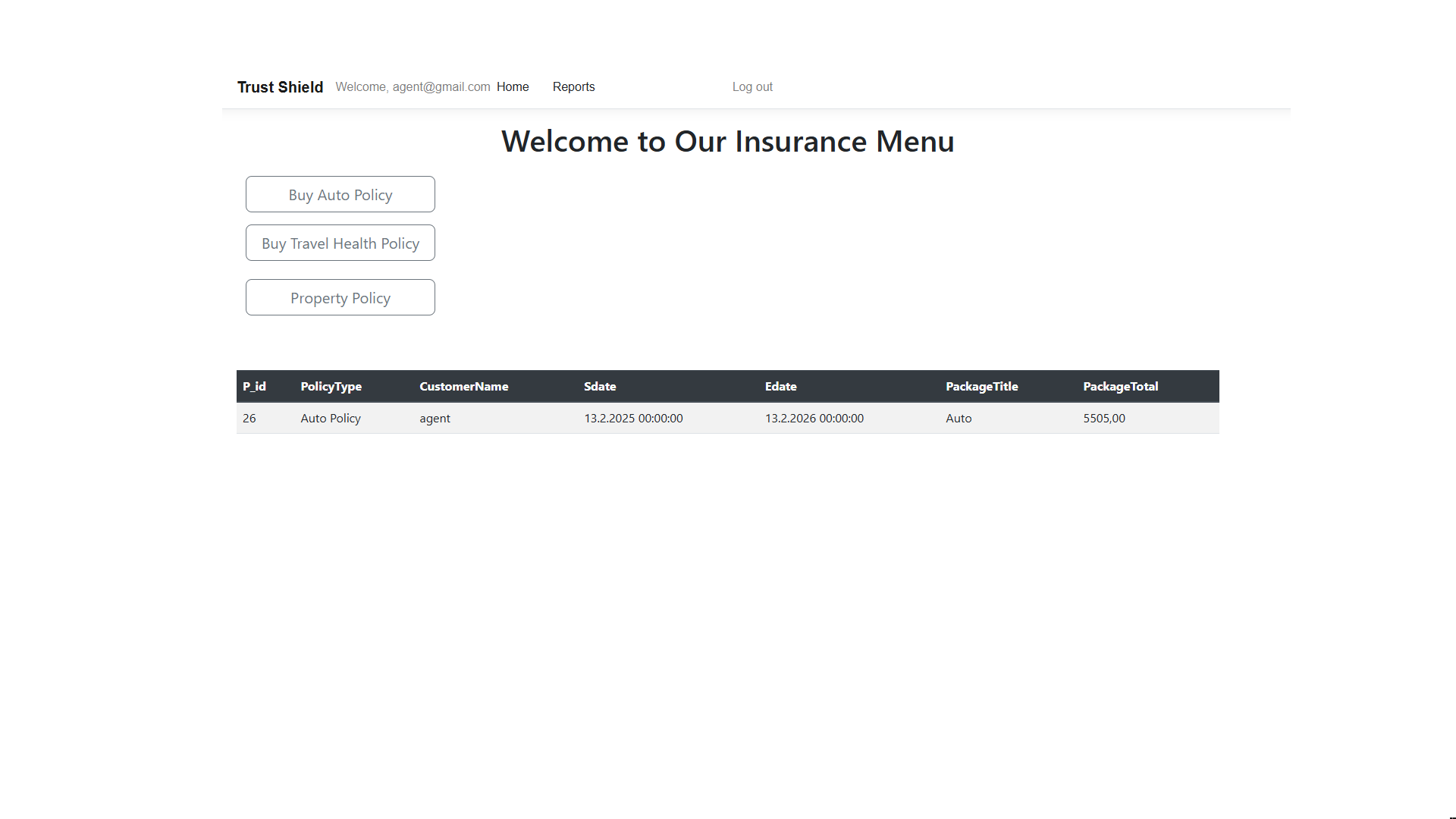1456x819 pixels.
Task: Open the Property Policy button
Action: pos(340,297)
